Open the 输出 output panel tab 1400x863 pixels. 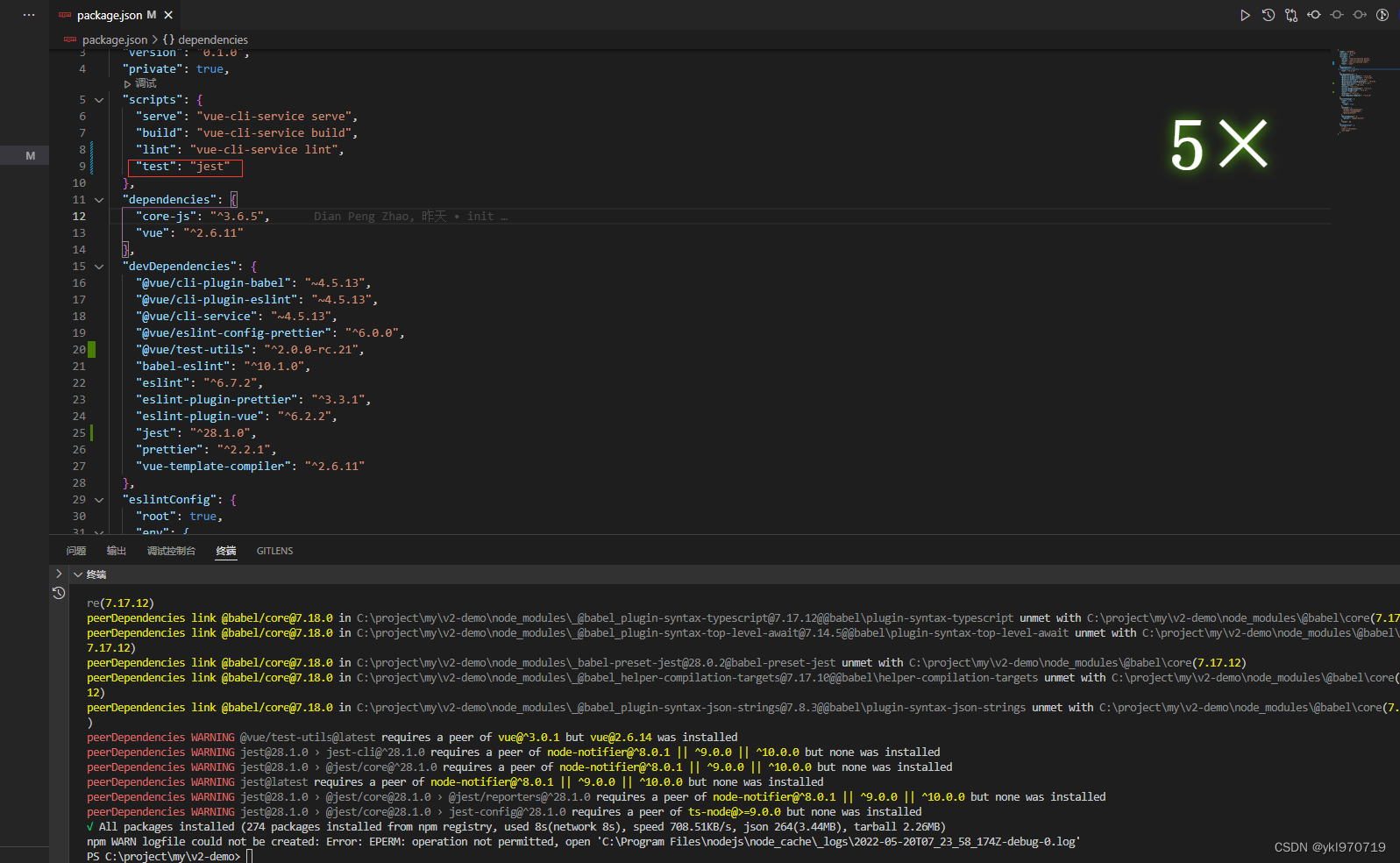(x=117, y=551)
